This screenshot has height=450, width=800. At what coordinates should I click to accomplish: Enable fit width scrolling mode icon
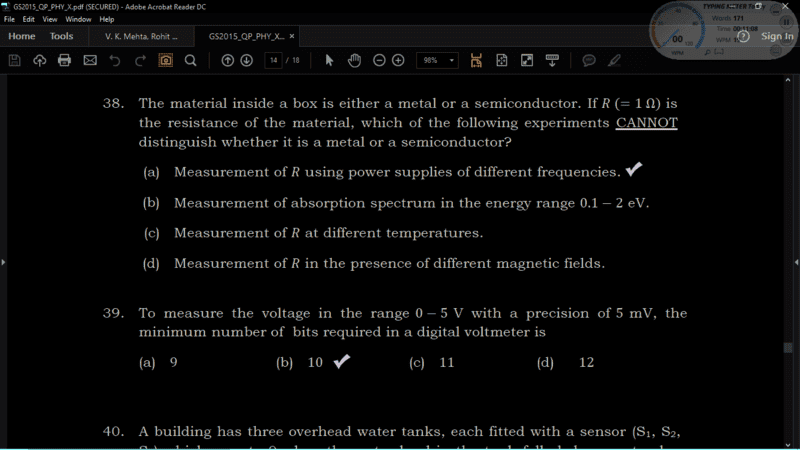[x=476, y=60]
